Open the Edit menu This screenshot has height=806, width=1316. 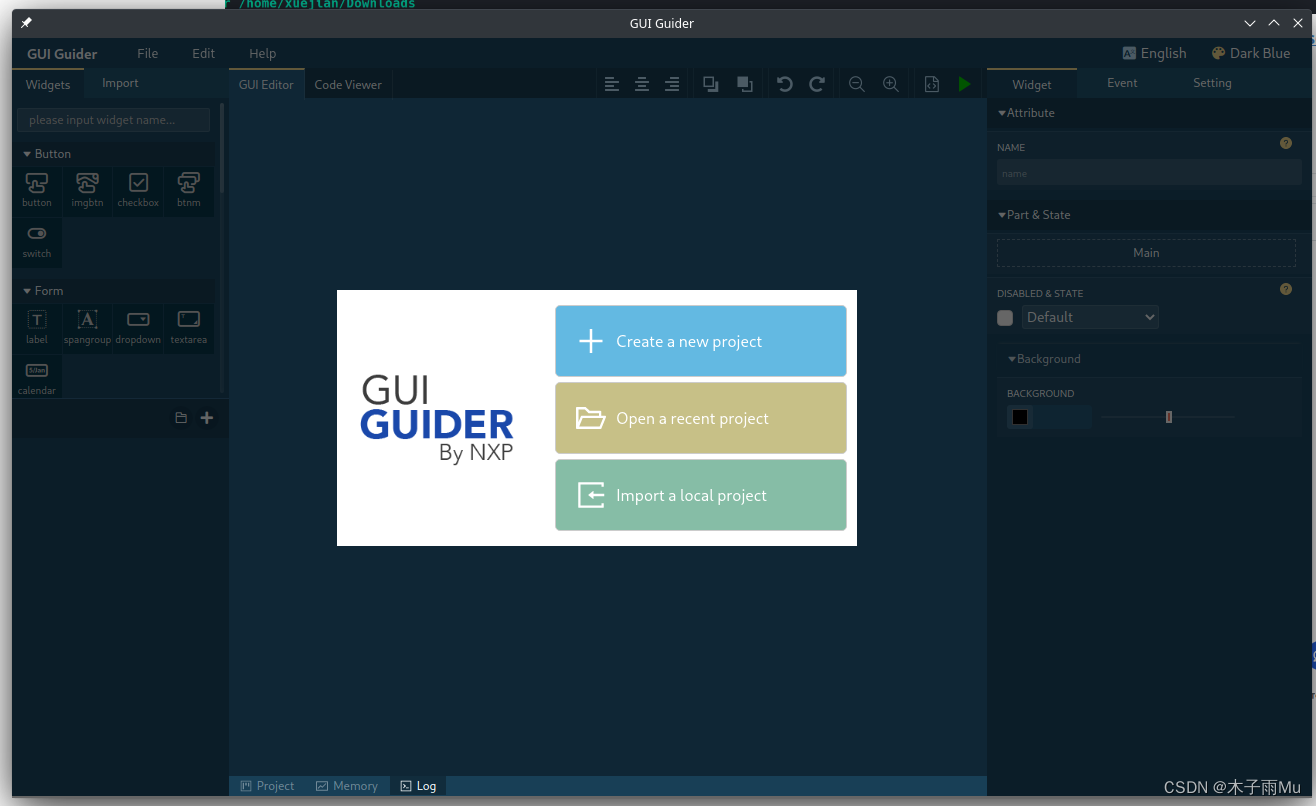click(x=203, y=53)
